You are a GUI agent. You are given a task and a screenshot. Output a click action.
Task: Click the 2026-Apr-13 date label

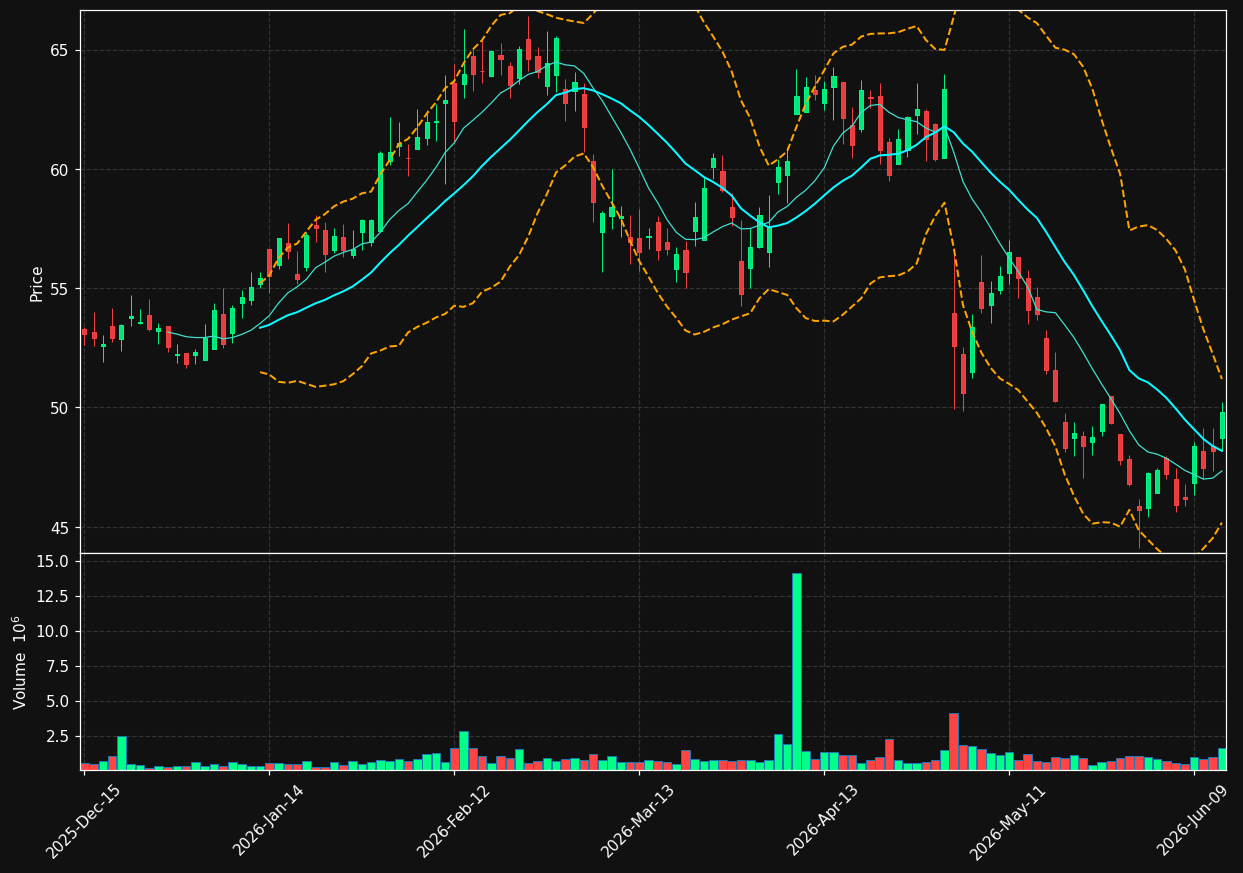823,821
